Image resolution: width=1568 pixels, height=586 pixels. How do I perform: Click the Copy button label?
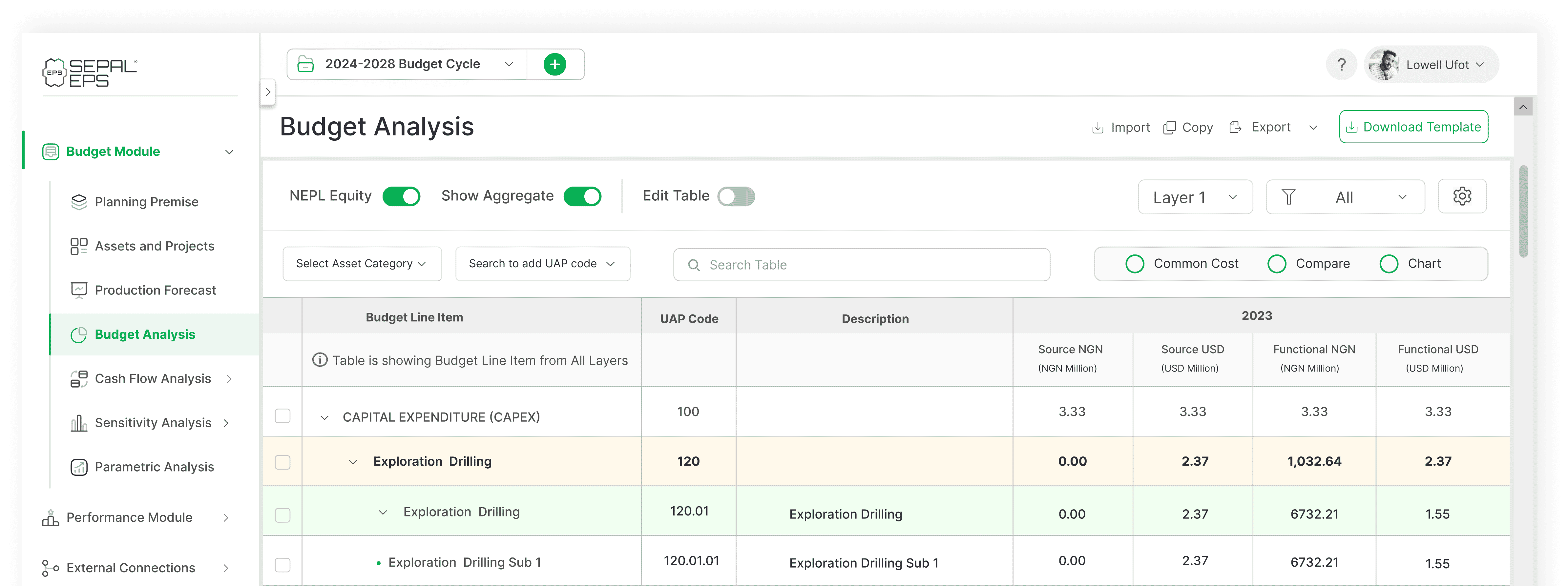click(x=1197, y=128)
